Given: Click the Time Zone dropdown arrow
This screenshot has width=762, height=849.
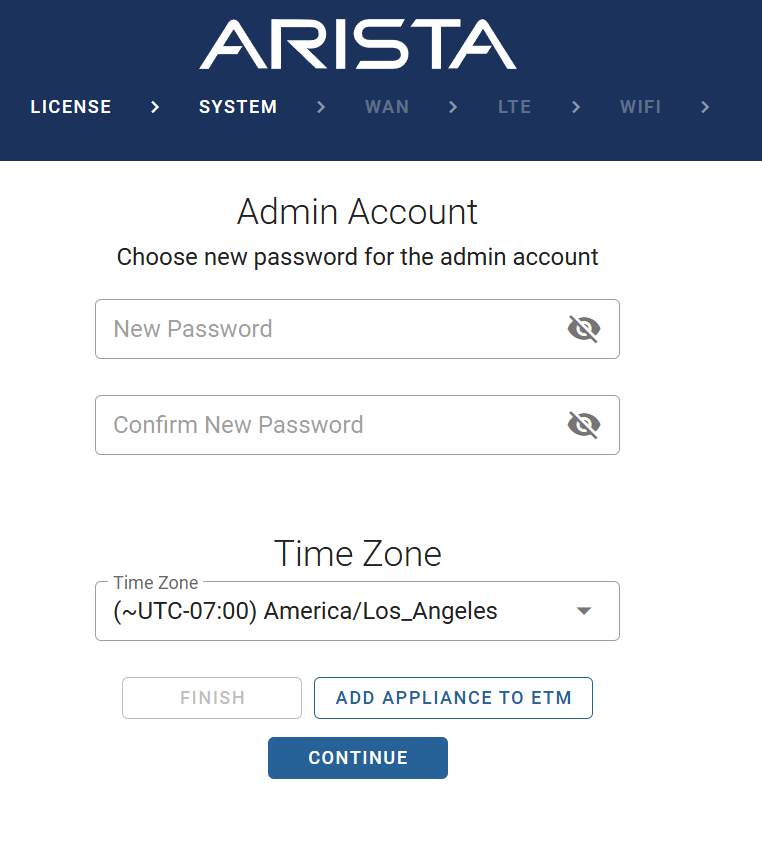Looking at the screenshot, I should (585, 611).
